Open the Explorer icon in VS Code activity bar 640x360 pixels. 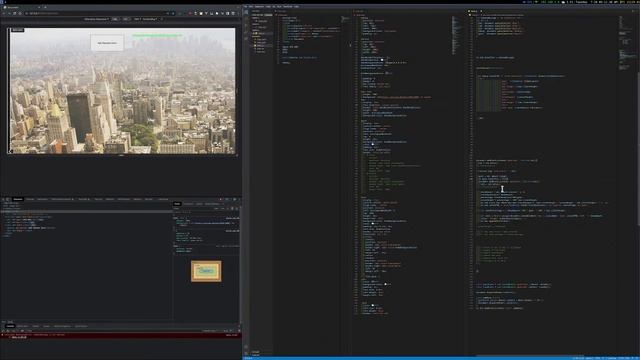pos(246,12)
